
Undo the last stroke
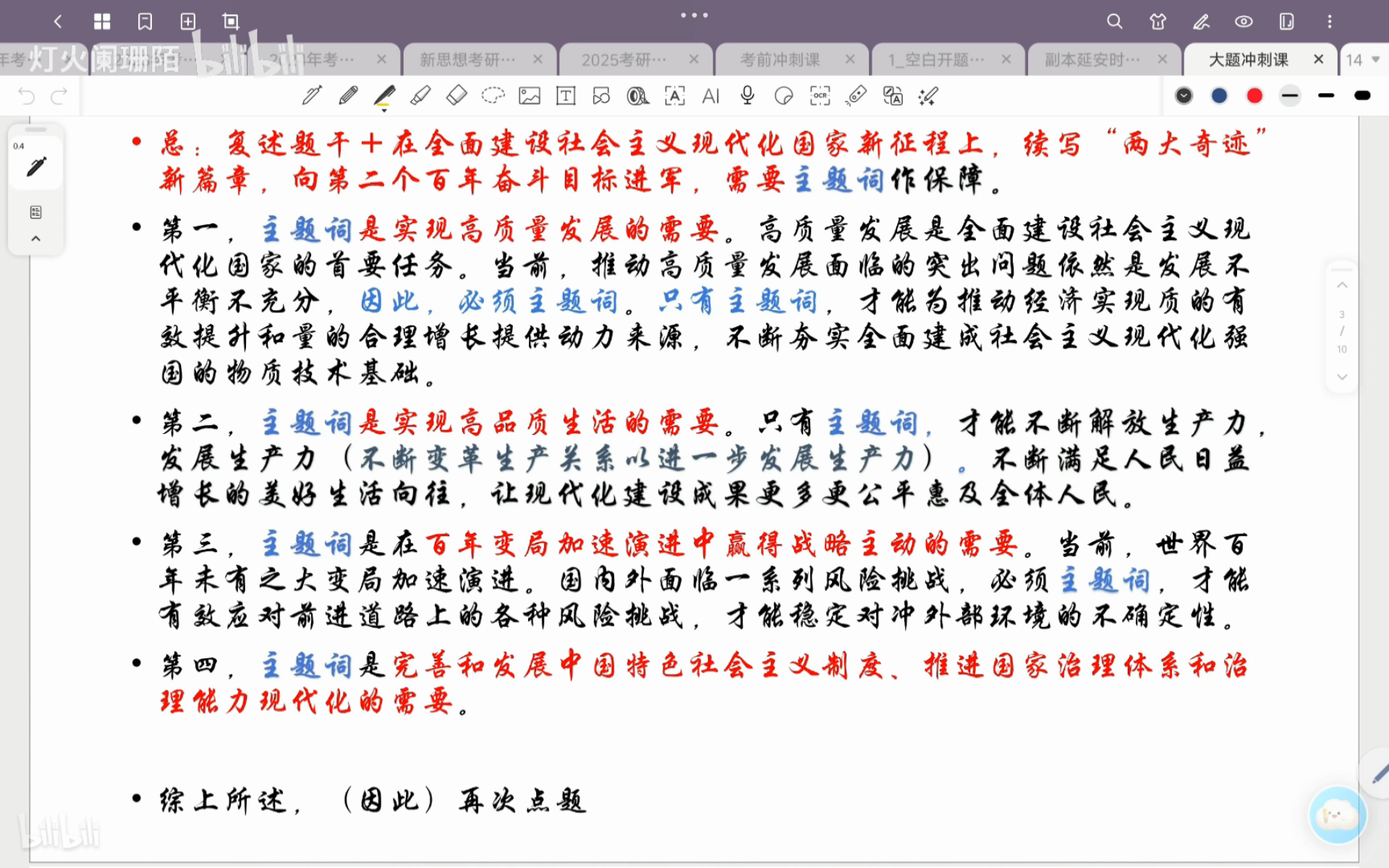click(x=27, y=95)
